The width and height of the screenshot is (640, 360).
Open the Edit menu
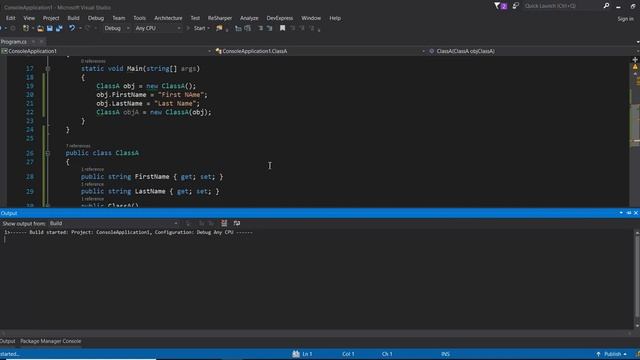pos(10,18)
